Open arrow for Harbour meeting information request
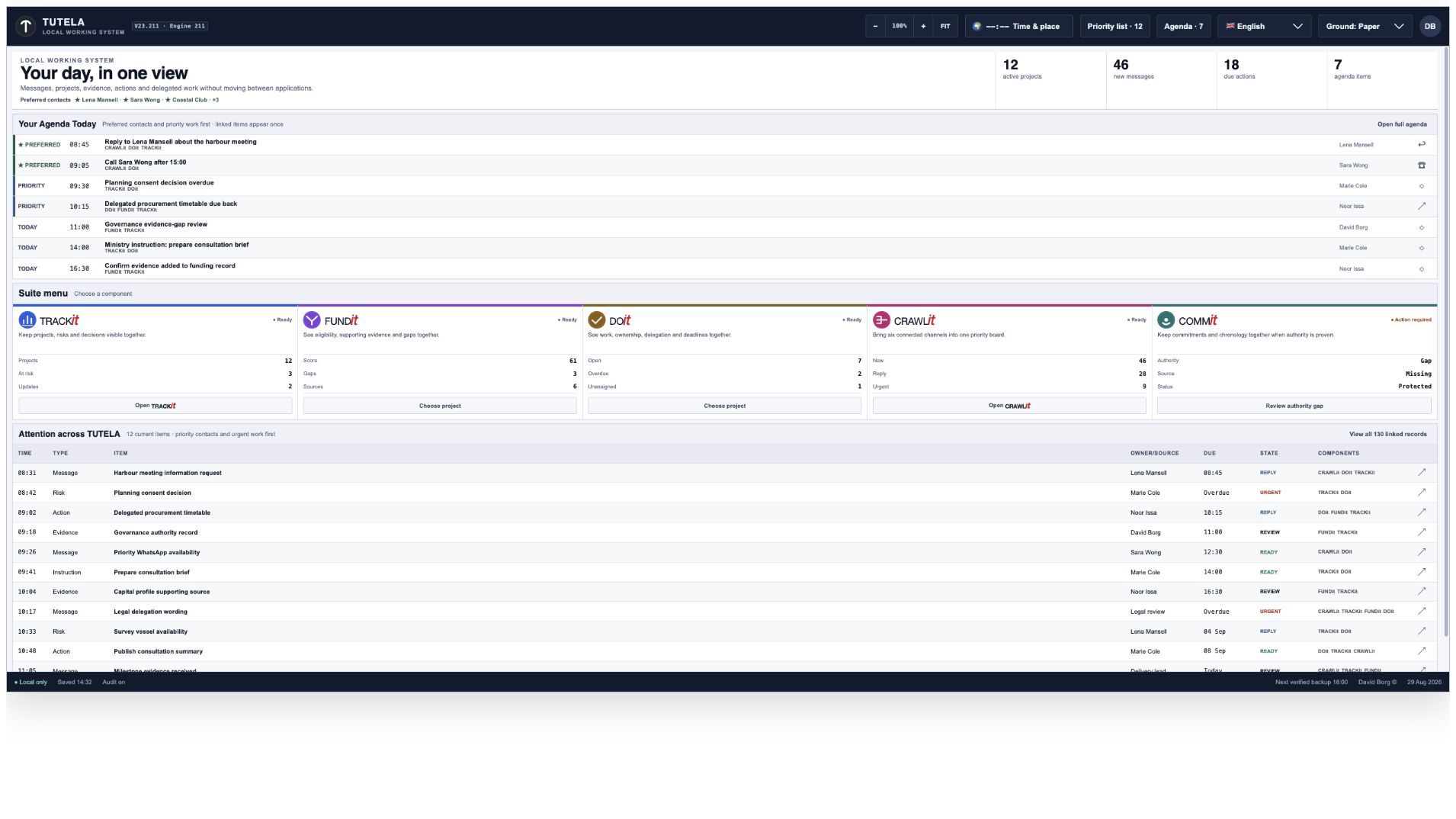1456x819 pixels. tap(1421, 473)
